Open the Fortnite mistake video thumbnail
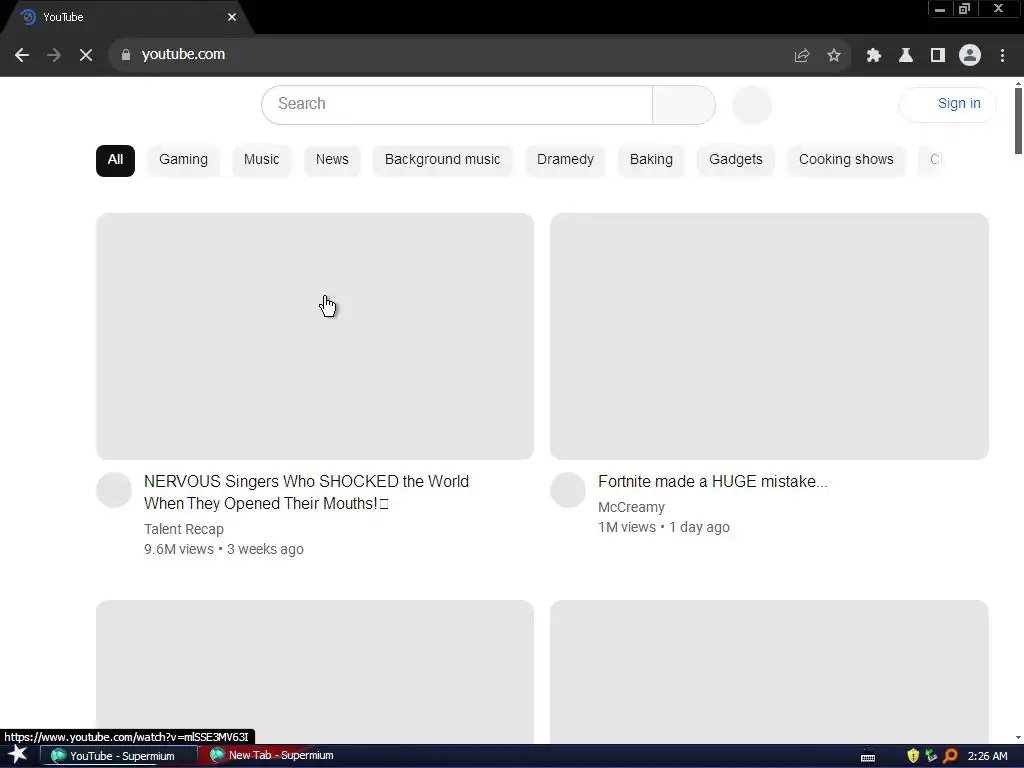Screen dimensions: 1024x768 [x=769, y=336]
